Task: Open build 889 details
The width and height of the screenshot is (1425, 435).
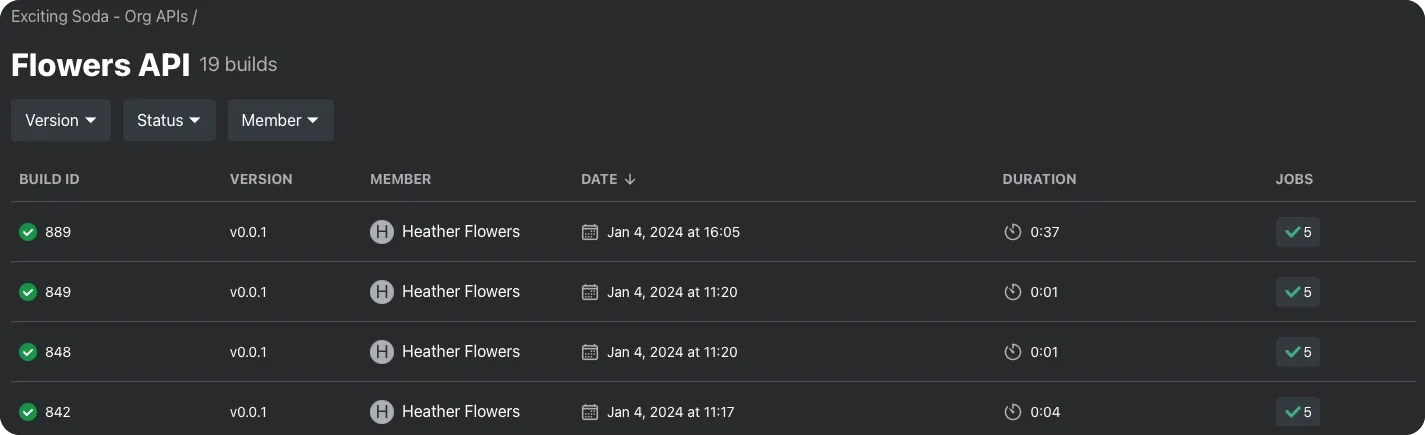Action: [x=58, y=232]
